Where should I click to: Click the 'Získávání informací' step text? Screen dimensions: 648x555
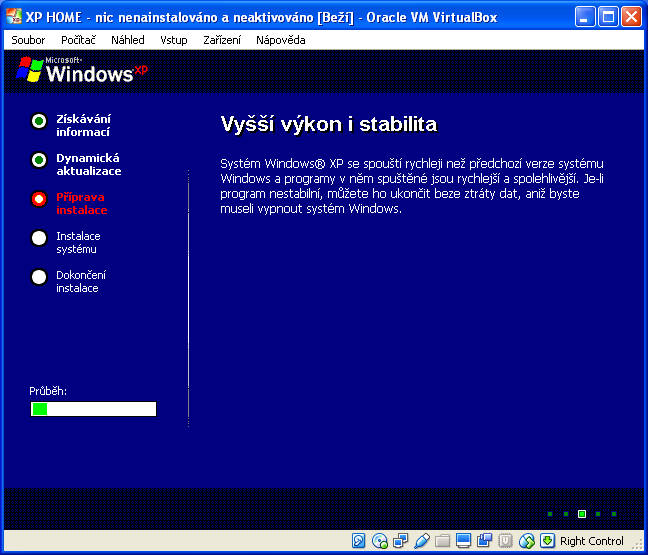point(83,125)
